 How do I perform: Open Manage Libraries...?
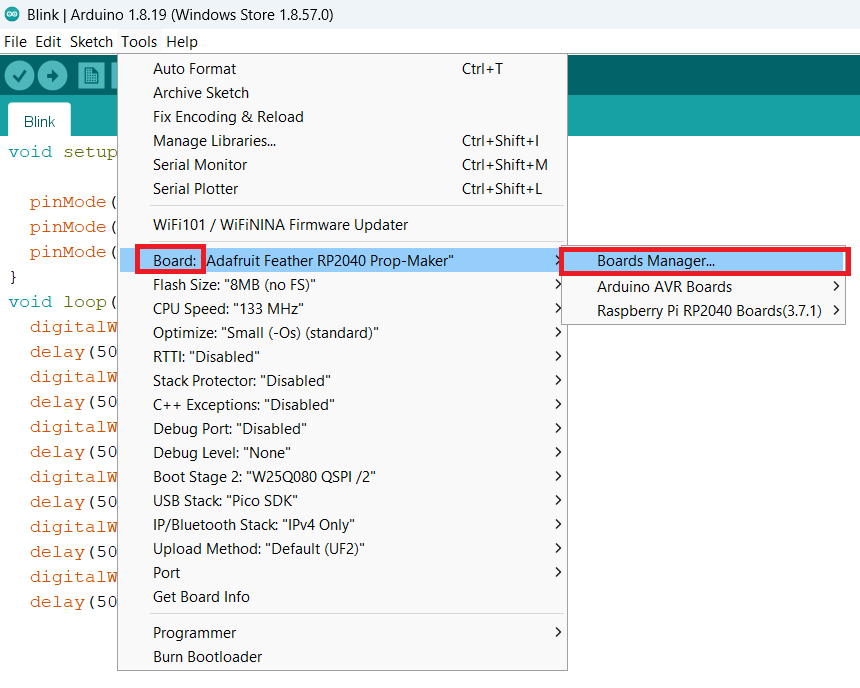214,141
